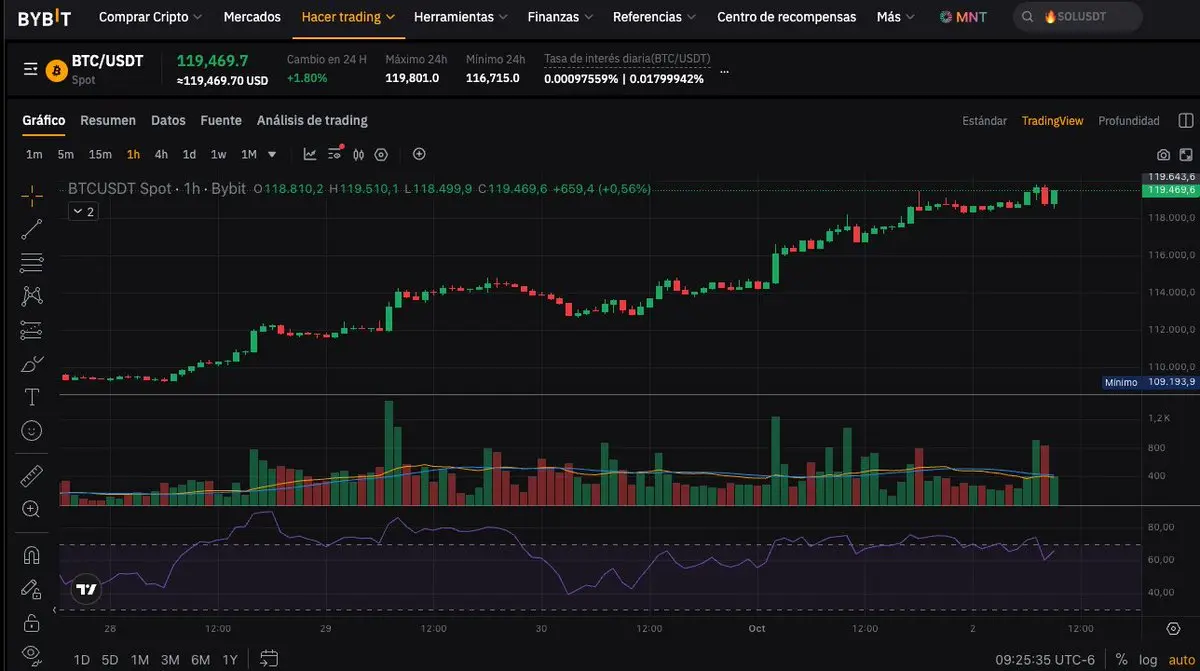1200x671 pixels.
Task: Click the Bitcoin coin icon
Action: [x=55, y=70]
